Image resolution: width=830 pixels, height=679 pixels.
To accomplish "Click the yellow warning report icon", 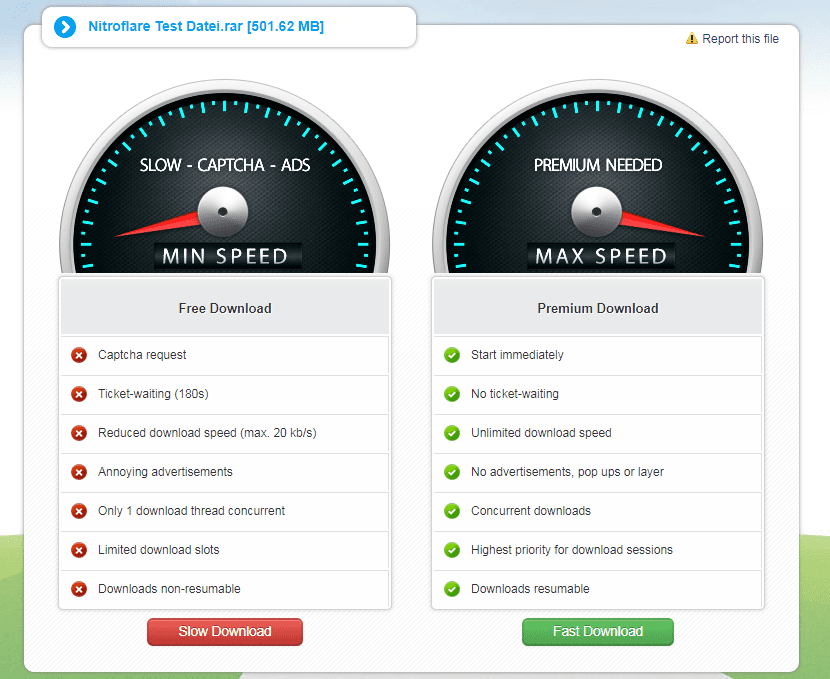I will [x=691, y=39].
